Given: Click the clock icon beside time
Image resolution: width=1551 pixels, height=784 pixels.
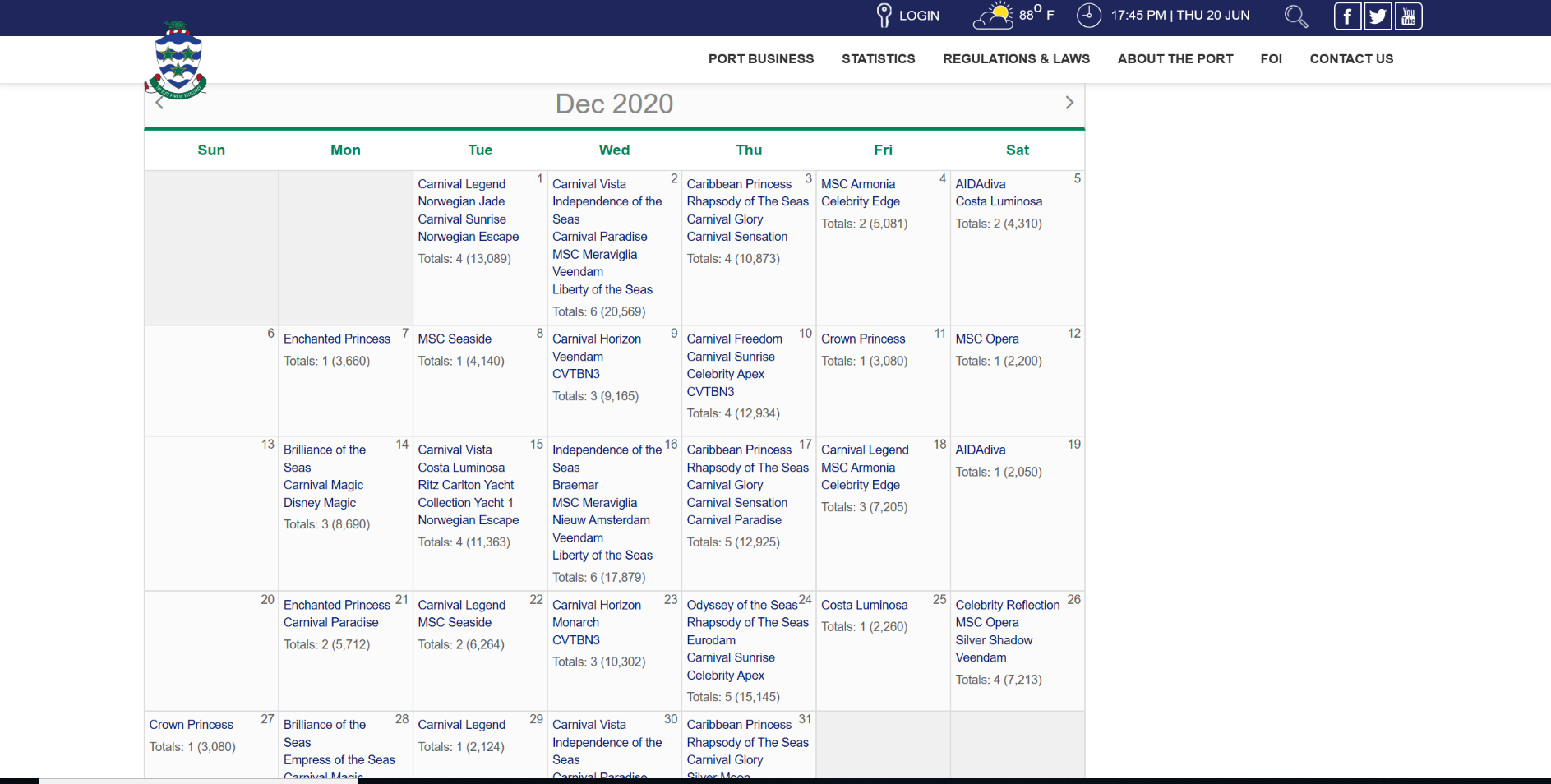Looking at the screenshot, I should [x=1089, y=16].
